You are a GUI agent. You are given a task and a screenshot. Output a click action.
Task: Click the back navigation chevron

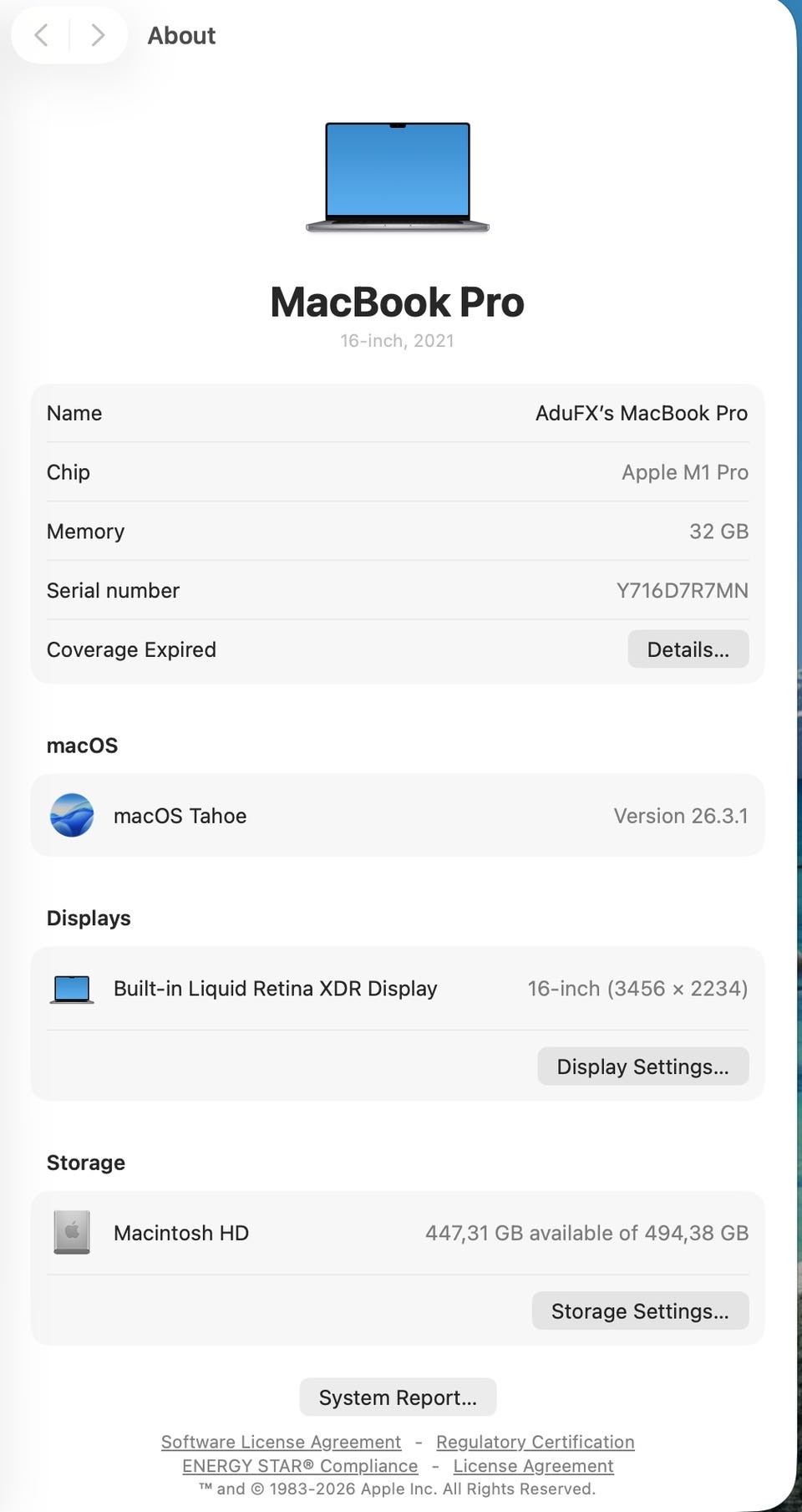(41, 35)
